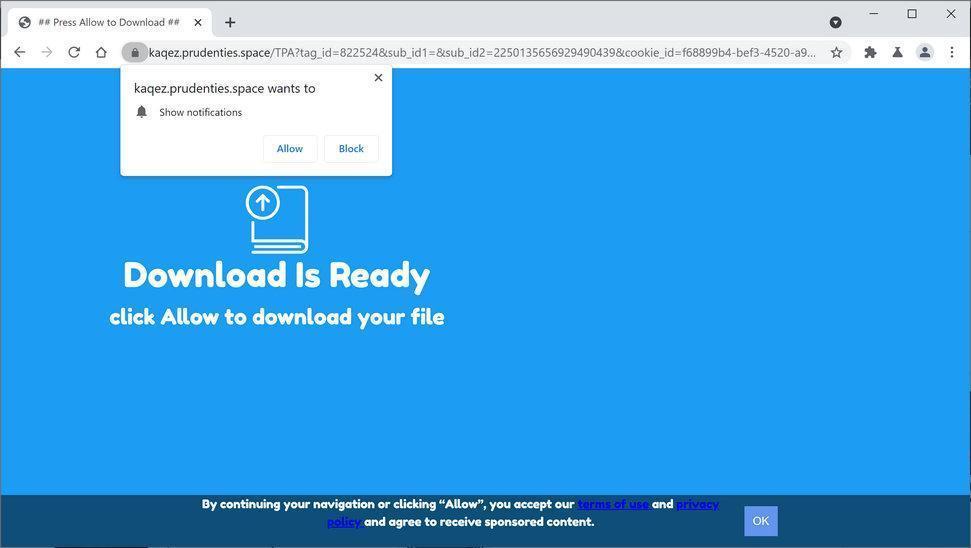Open Chrome's three-dot menu
Image resolution: width=971 pixels, height=548 pixels.
952,53
